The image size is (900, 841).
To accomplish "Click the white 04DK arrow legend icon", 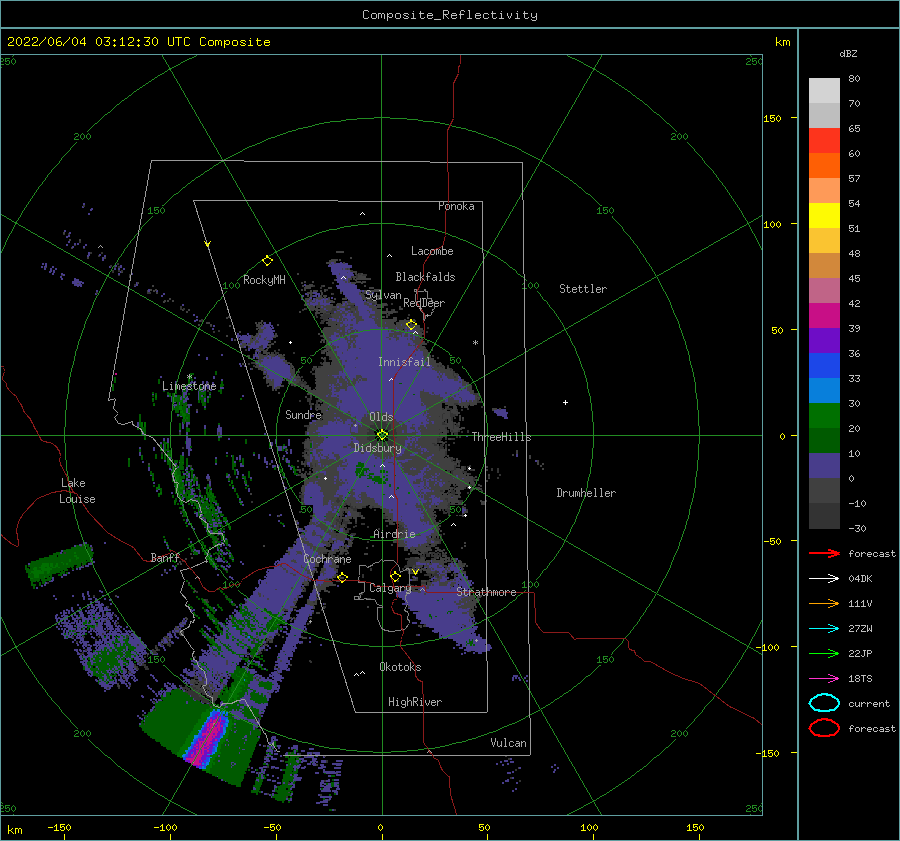I will (824, 578).
